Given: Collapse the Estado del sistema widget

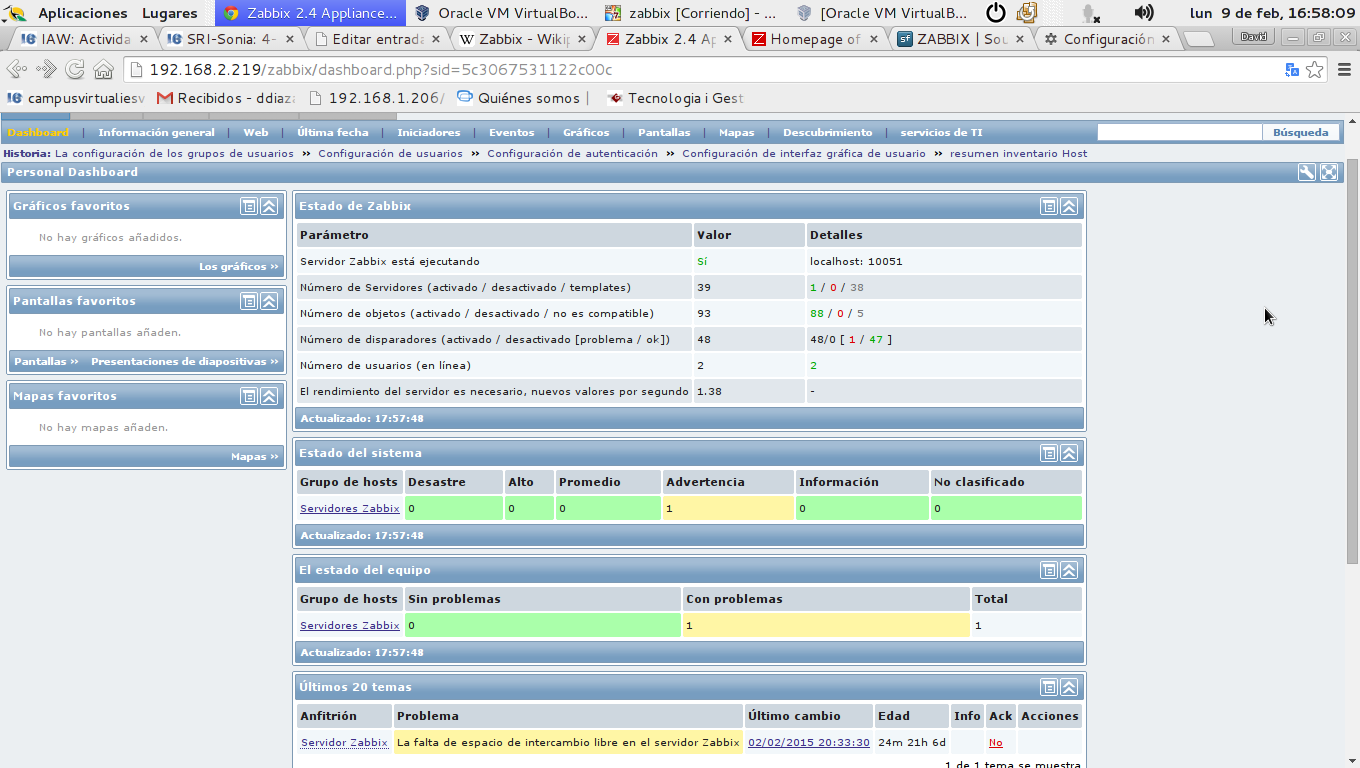Looking at the screenshot, I should click(1069, 453).
